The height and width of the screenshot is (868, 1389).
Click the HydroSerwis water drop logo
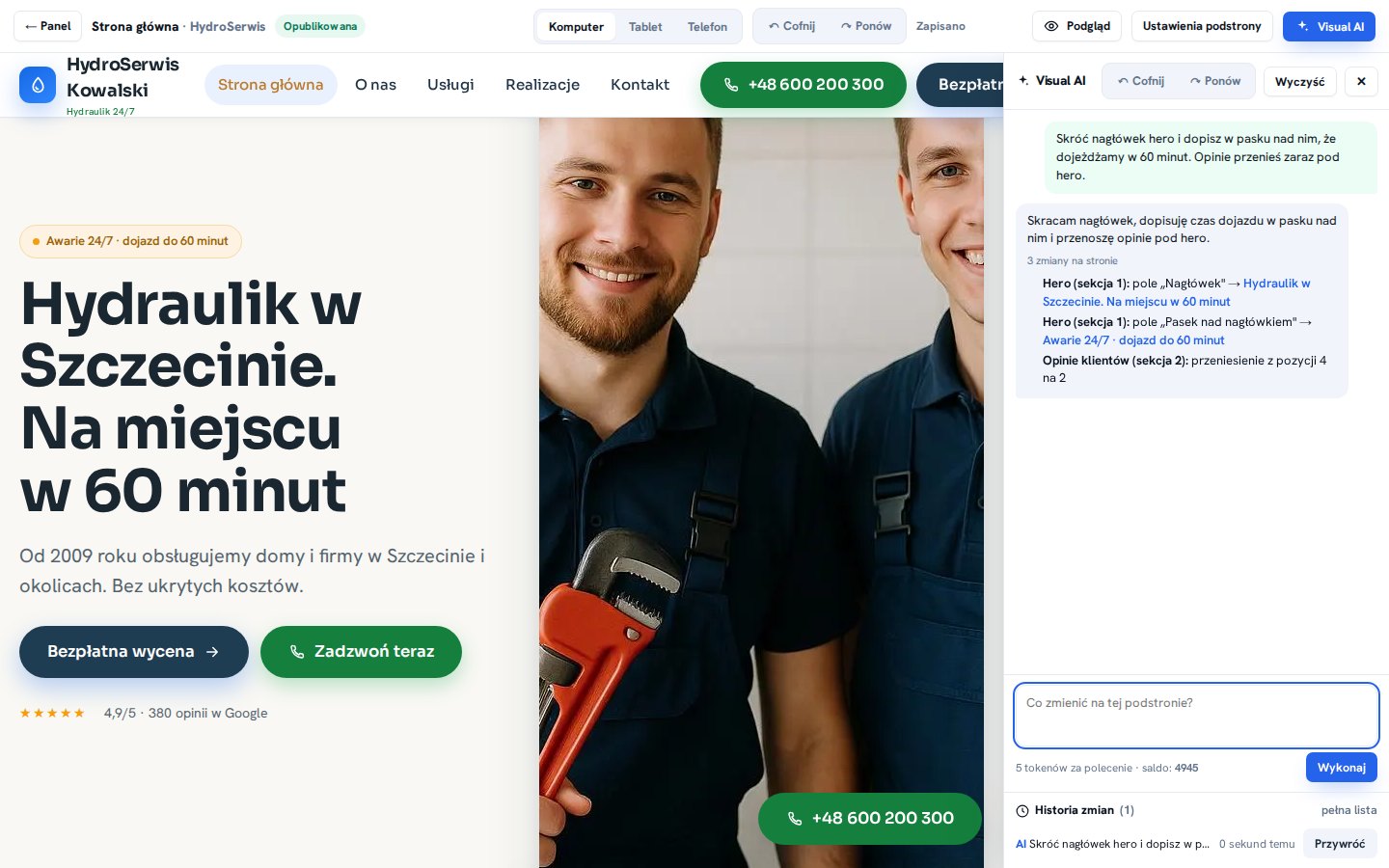(38, 85)
